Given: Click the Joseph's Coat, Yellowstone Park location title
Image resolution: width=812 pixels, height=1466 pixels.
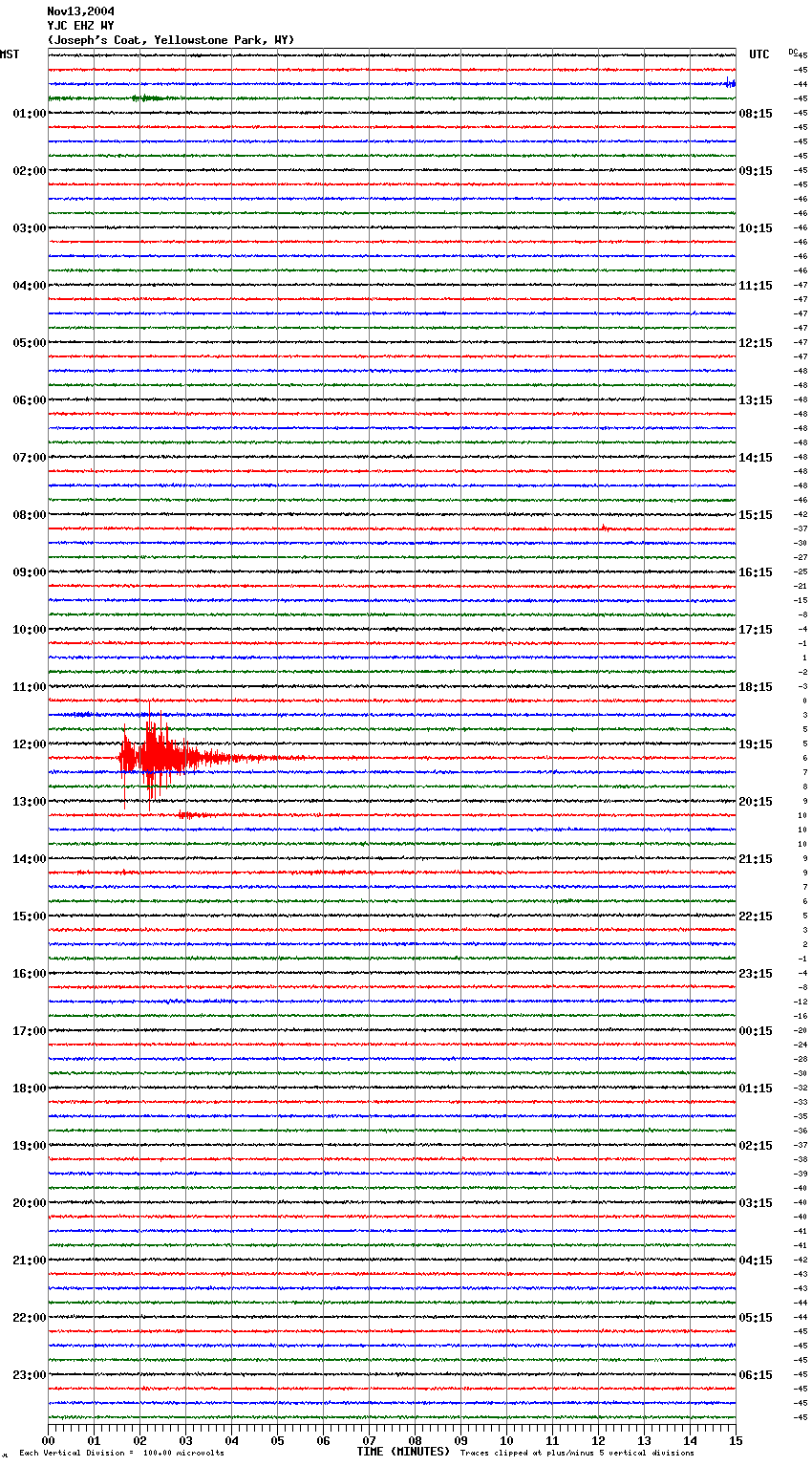Looking at the screenshot, I should click(x=171, y=40).
